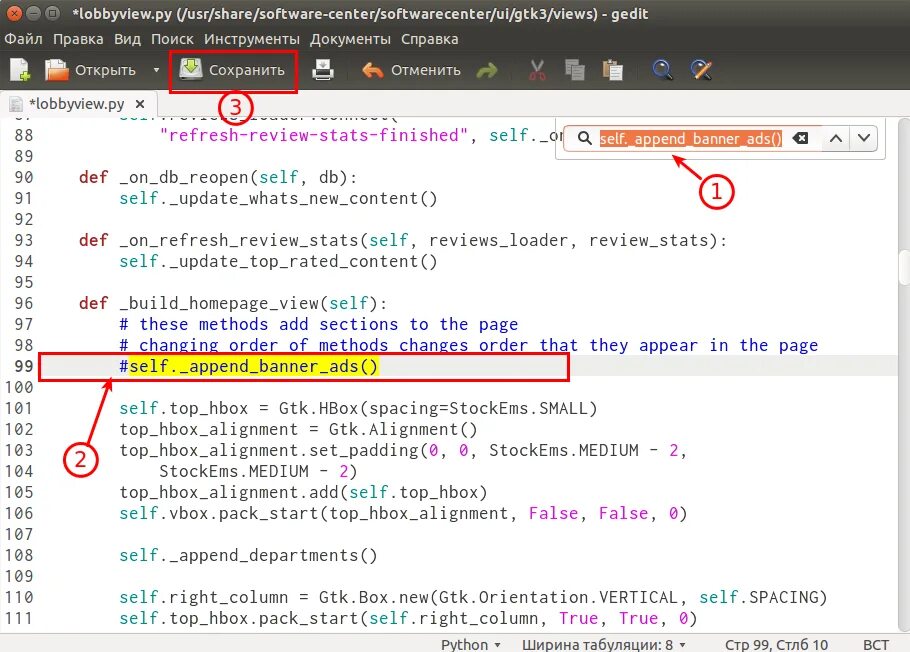
Task: Click line 102 top_hbox_alignment = Gtk.Alignment()
Action: pyautogui.click(x=298, y=429)
